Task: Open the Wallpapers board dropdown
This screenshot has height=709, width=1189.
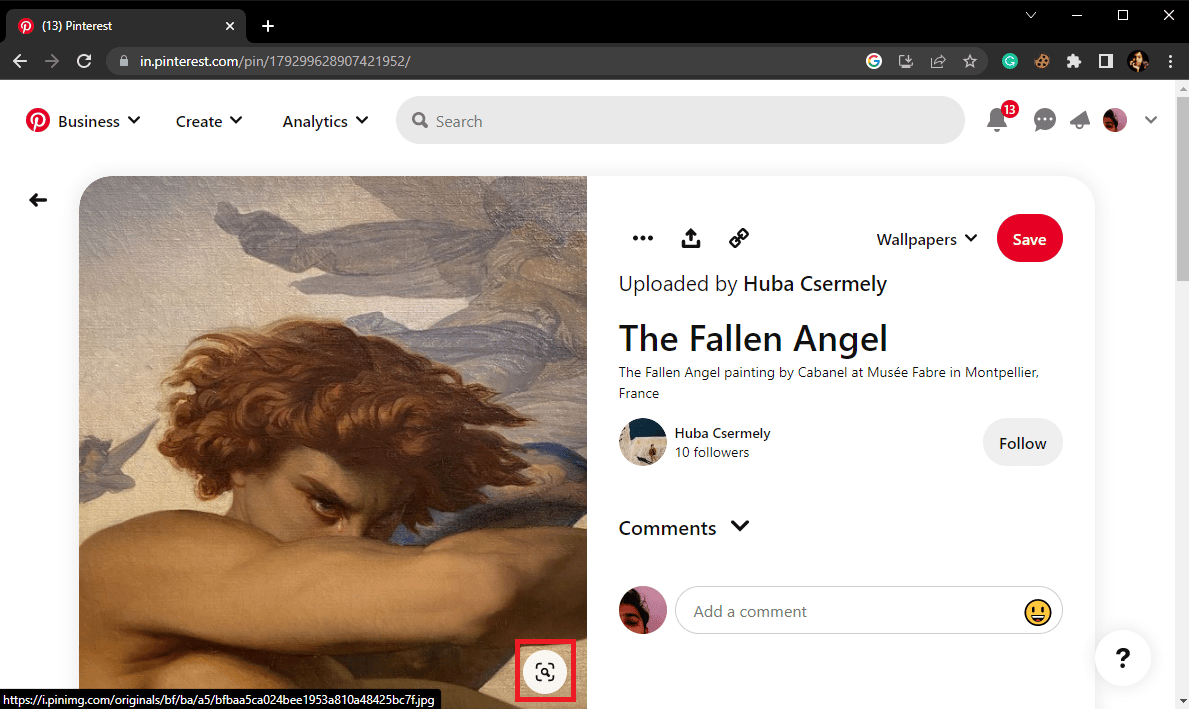Action: (x=927, y=240)
